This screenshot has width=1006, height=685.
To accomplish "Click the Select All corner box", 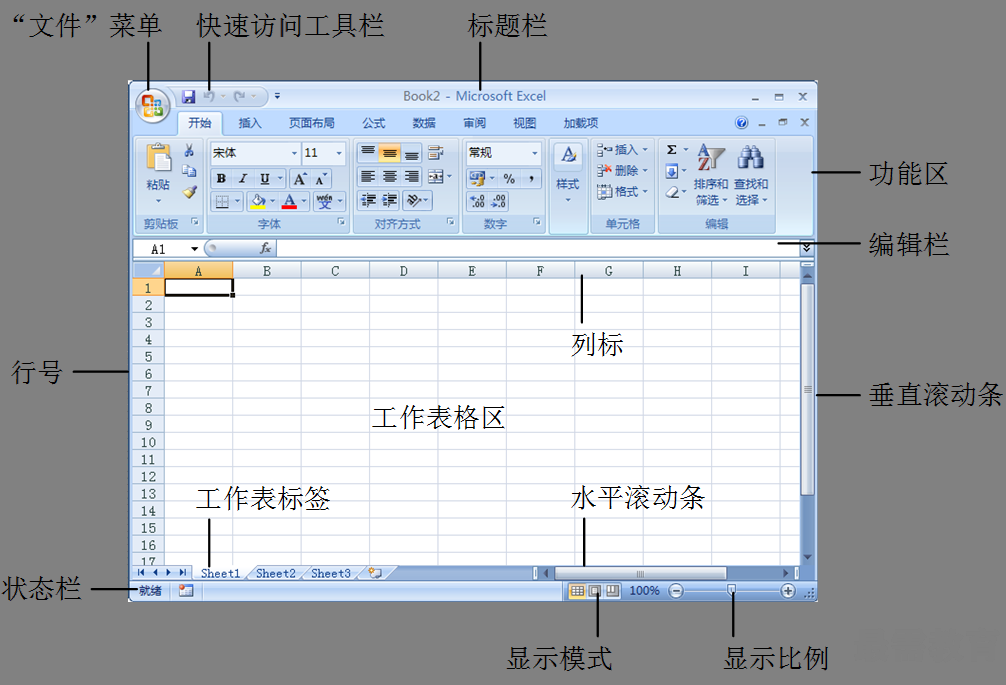I will pyautogui.click(x=148, y=271).
